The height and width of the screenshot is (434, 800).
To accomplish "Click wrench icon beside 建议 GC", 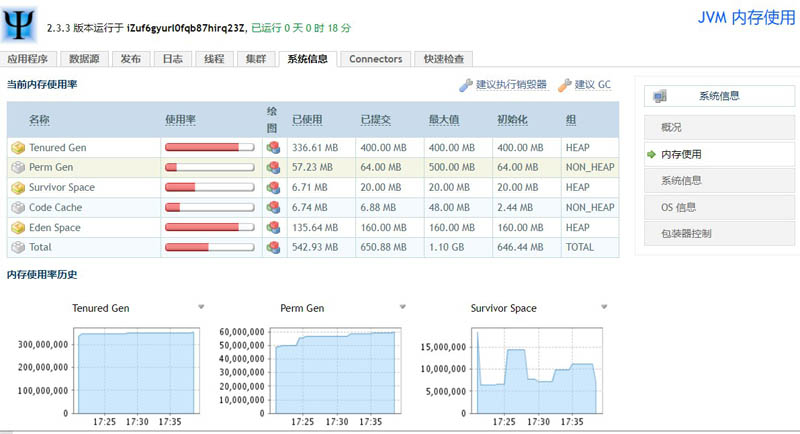I will click(x=564, y=85).
